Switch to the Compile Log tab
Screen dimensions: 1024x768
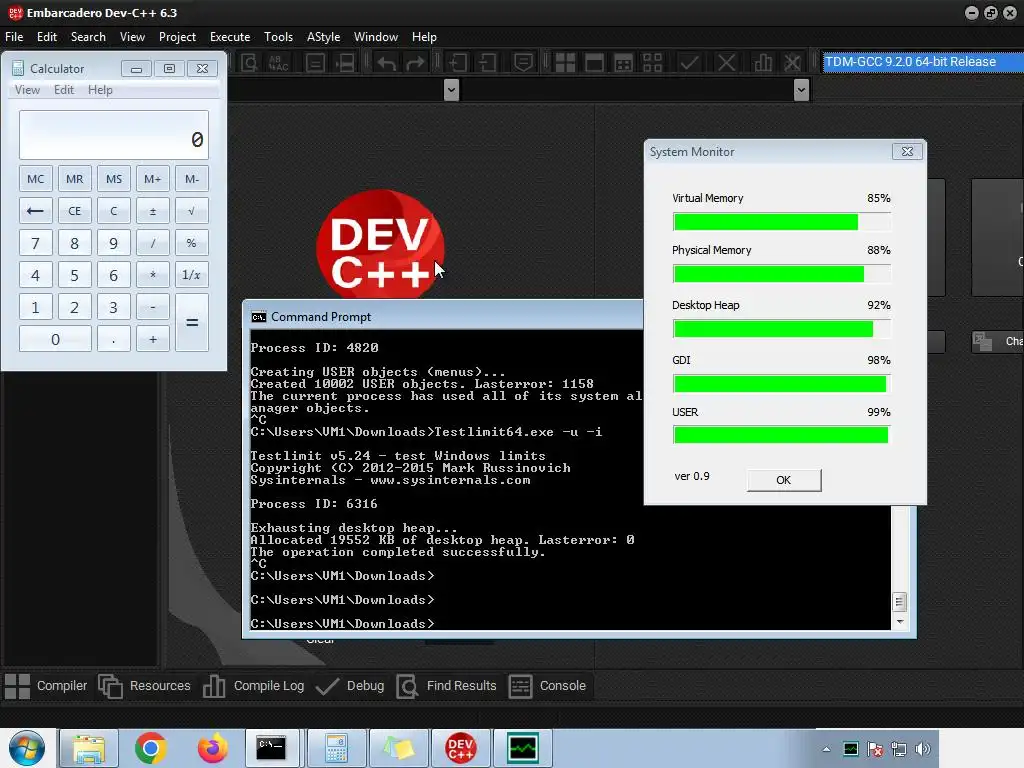coord(253,686)
